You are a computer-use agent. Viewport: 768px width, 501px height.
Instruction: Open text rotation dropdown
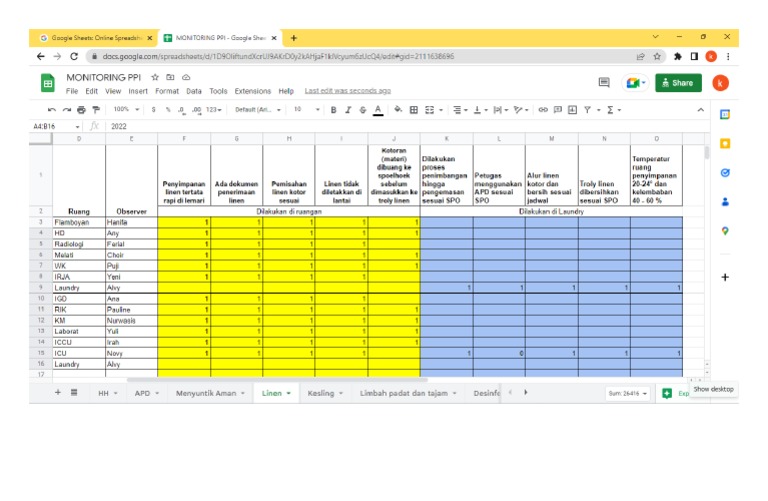(521, 110)
